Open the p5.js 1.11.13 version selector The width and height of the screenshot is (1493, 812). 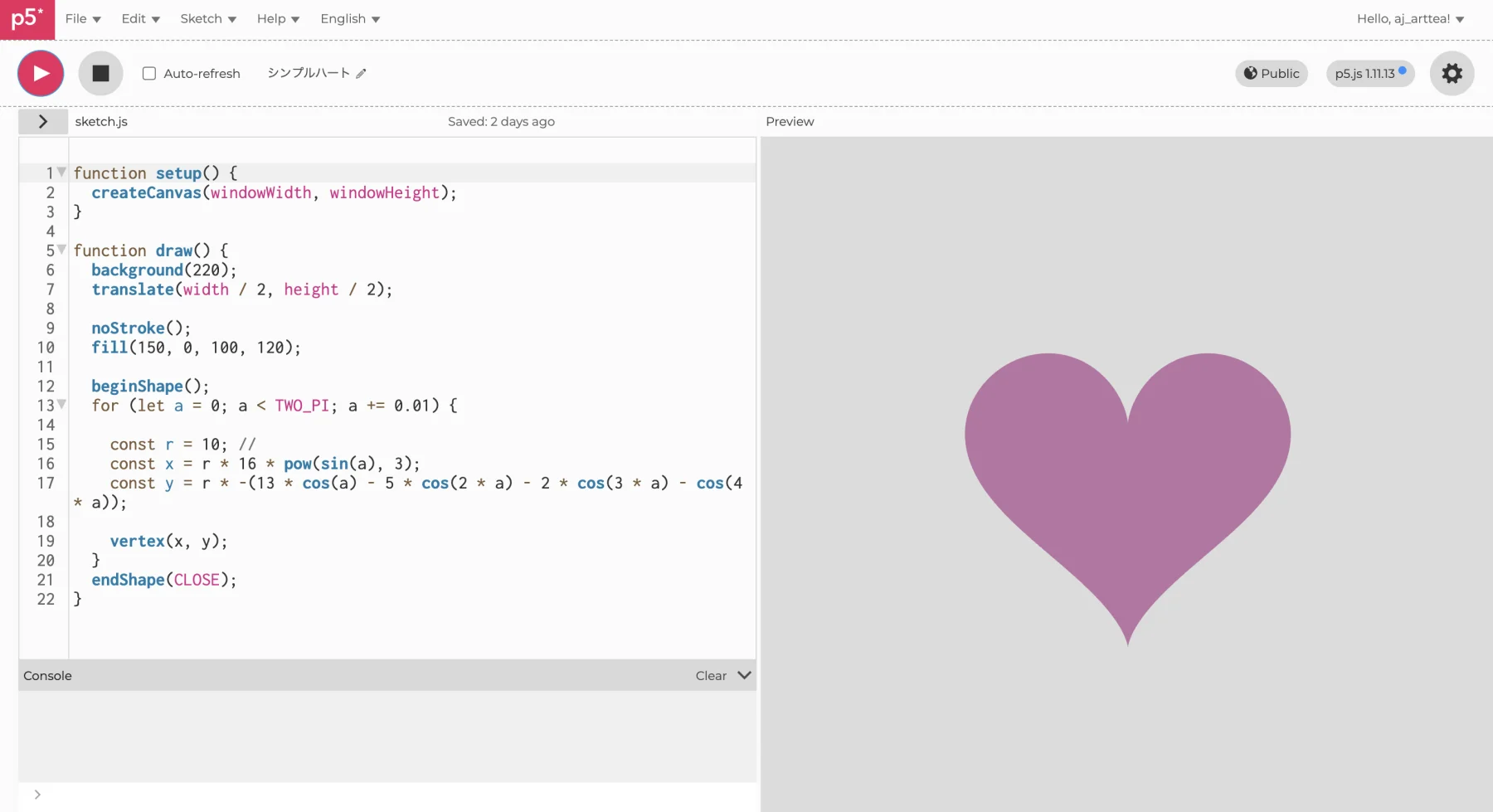pos(1370,73)
